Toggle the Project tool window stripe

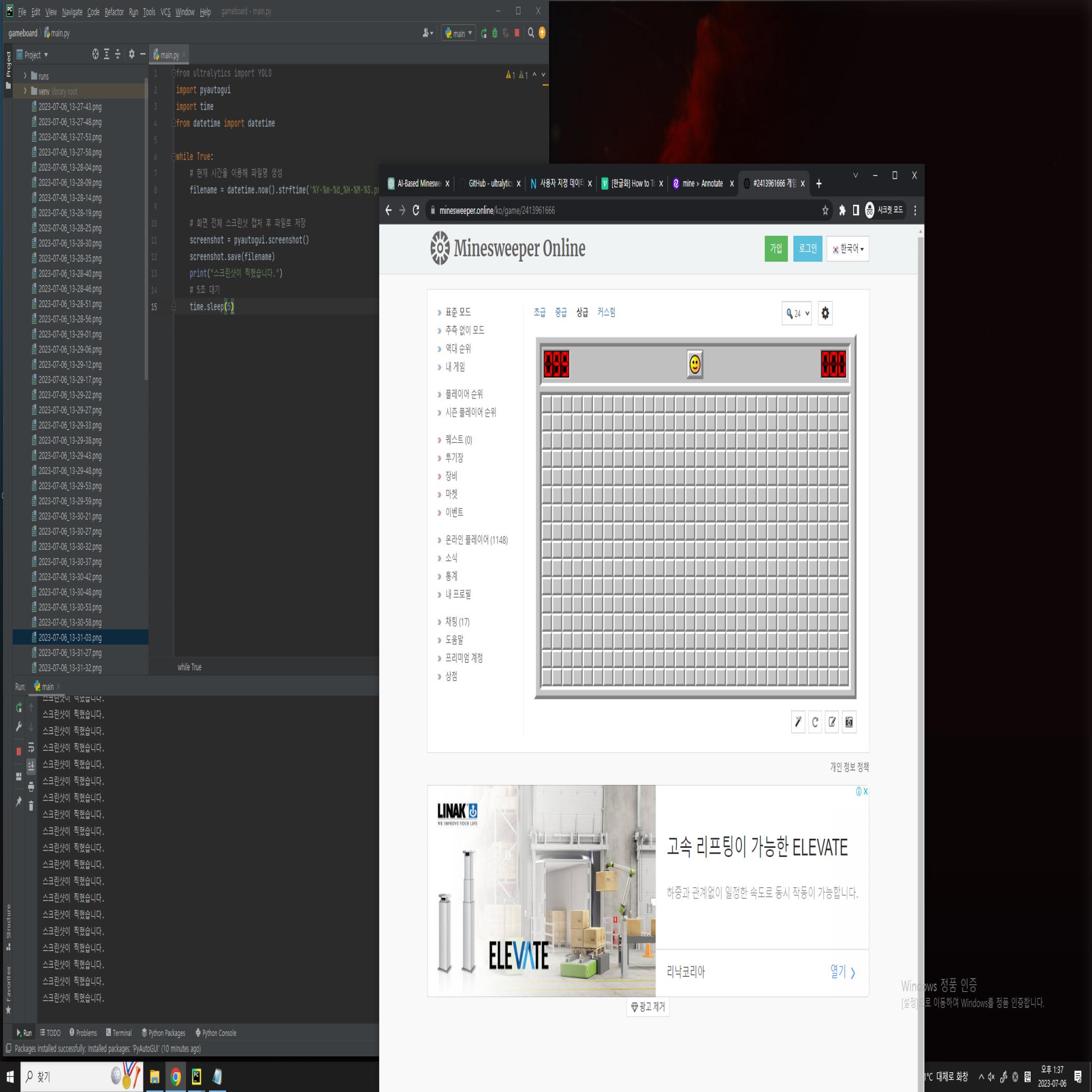click(x=8, y=70)
